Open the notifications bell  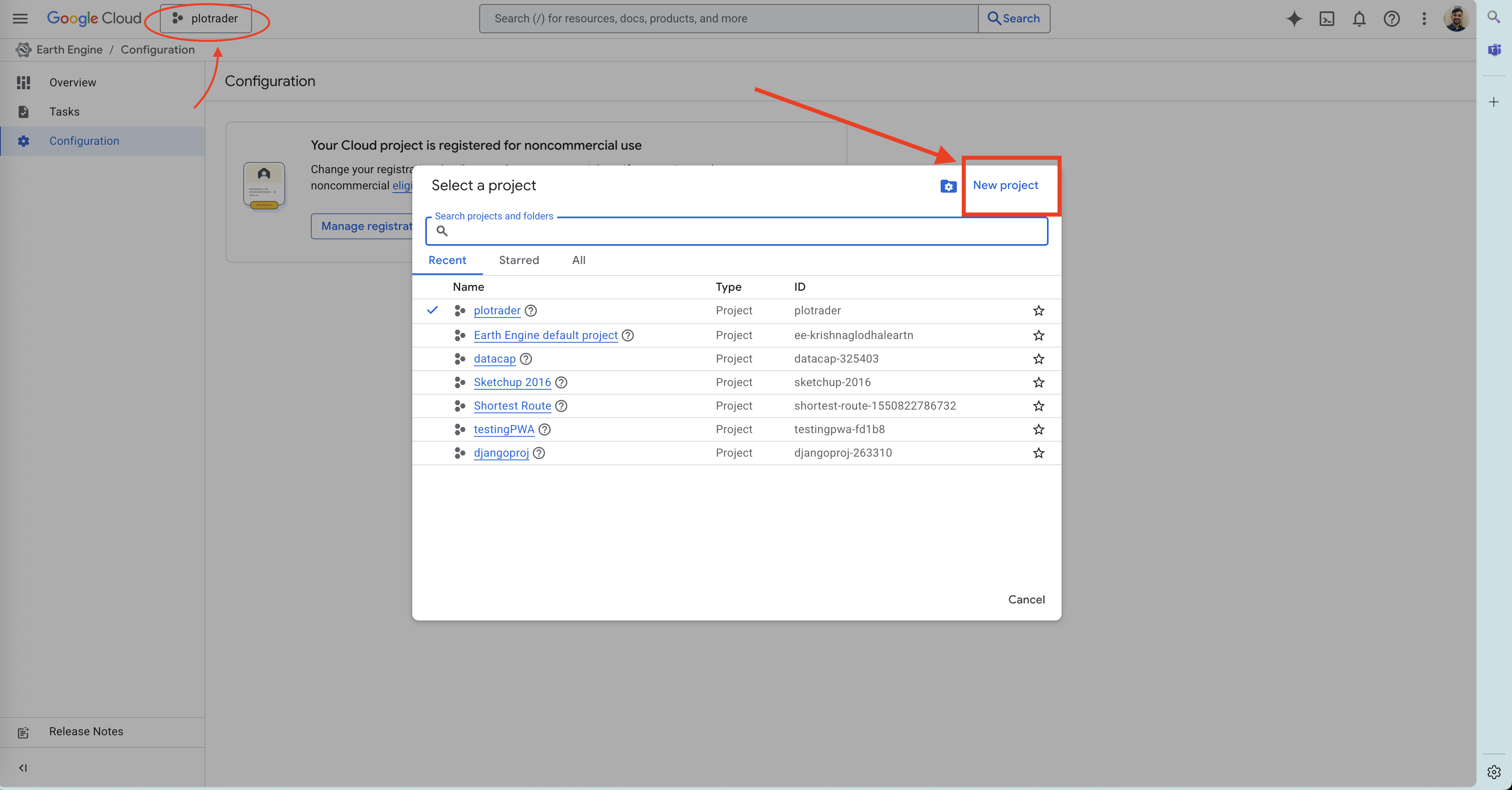[x=1359, y=19]
